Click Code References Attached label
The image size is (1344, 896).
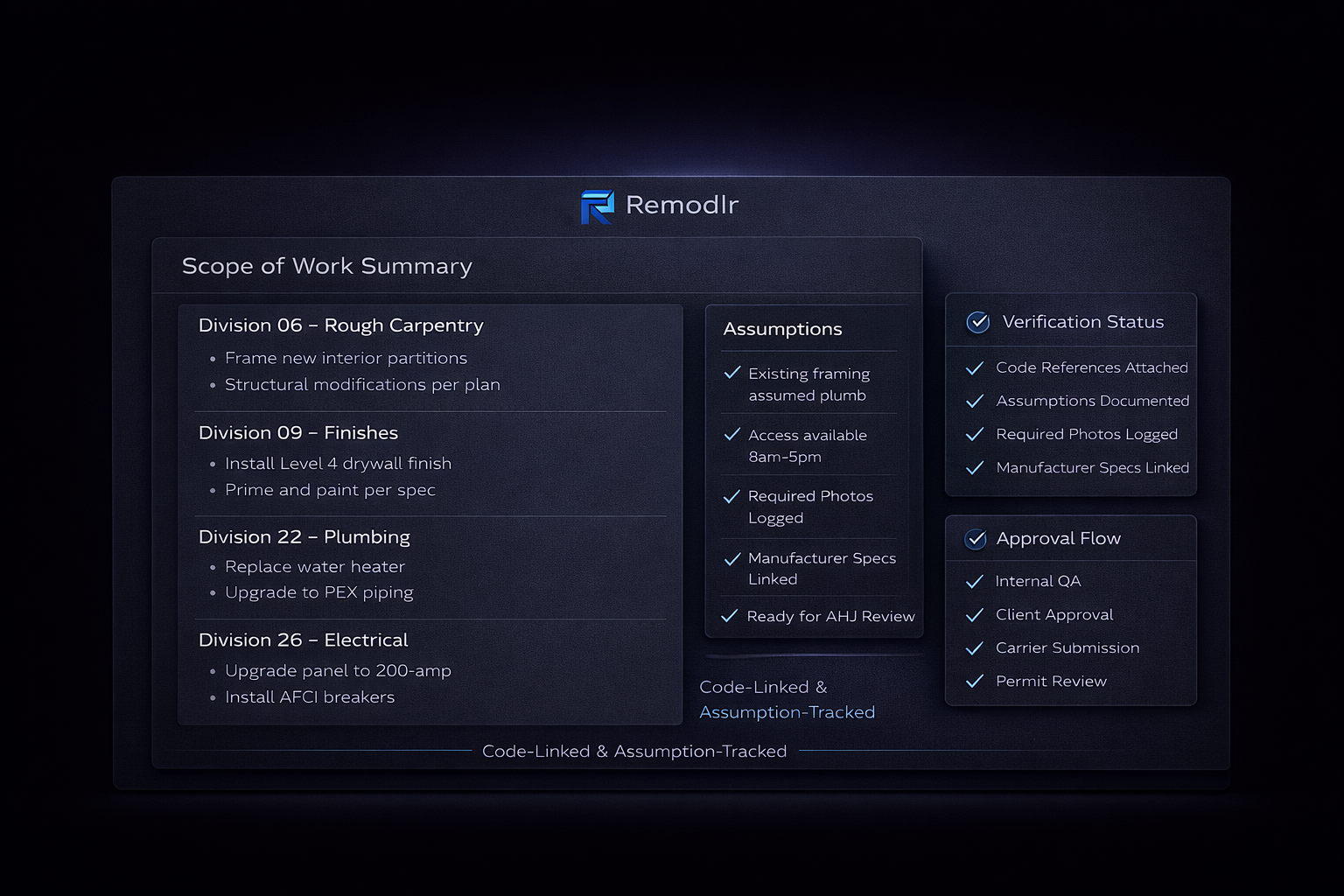pyautogui.click(x=1091, y=368)
